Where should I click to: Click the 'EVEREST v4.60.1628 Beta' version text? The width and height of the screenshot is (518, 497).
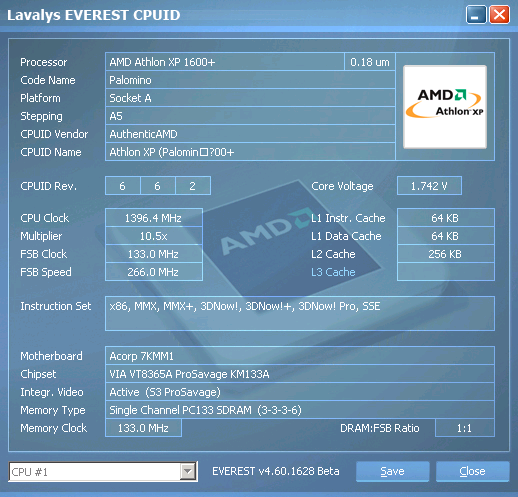coord(276,471)
